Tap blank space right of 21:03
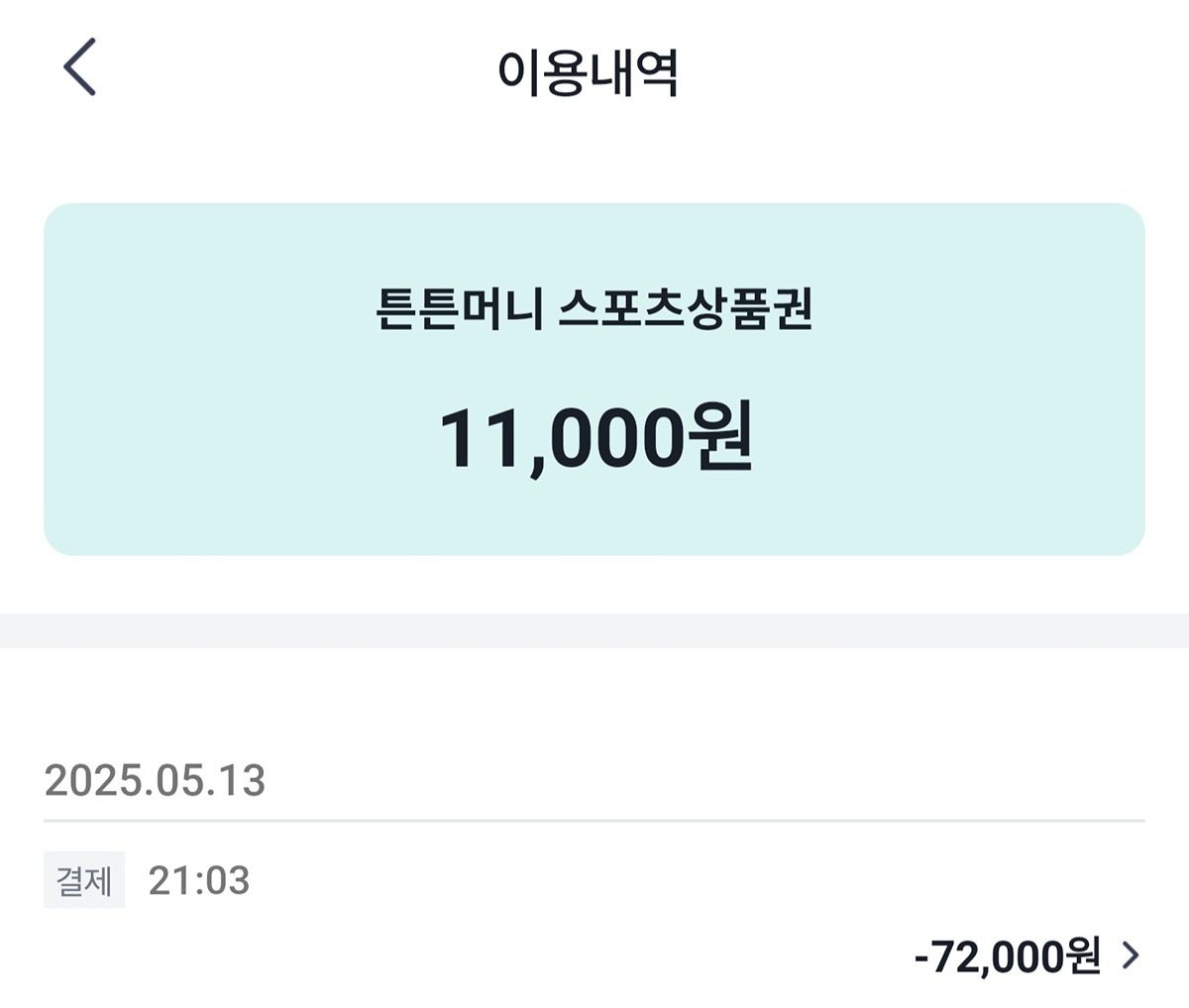This screenshot has height=1008, width=1189. tap(694, 880)
